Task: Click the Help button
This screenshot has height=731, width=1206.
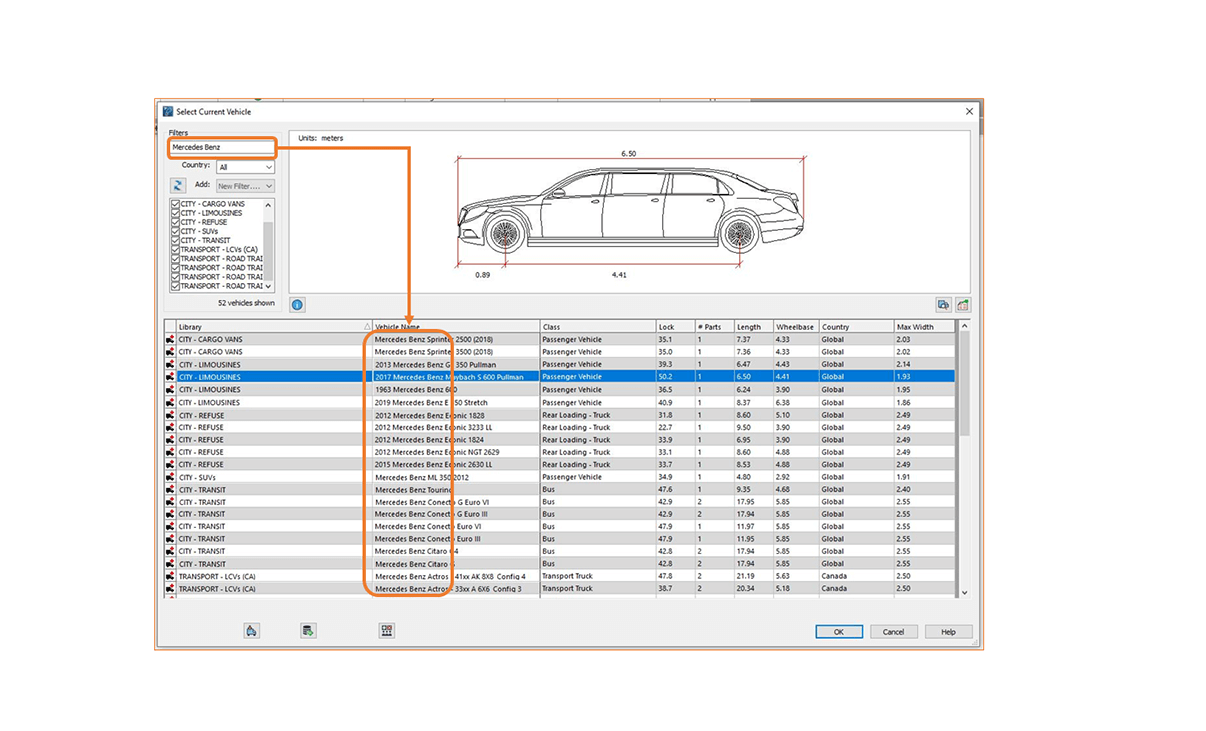Action: coord(947,631)
